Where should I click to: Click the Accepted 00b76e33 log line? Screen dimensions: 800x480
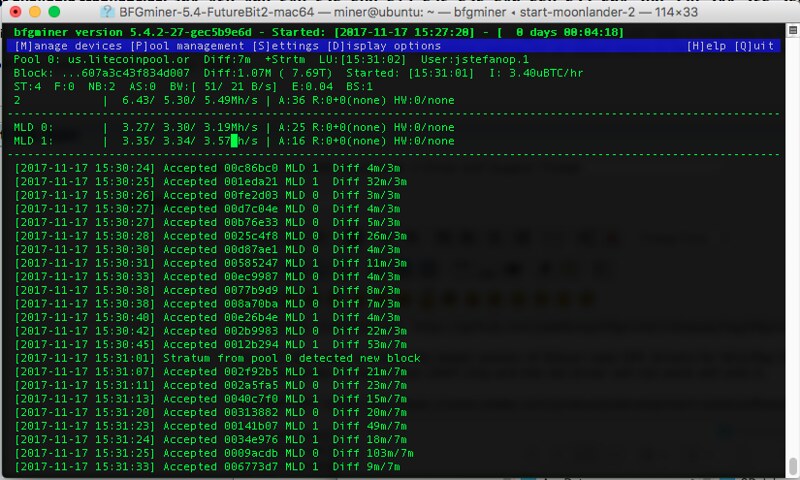coord(207,222)
